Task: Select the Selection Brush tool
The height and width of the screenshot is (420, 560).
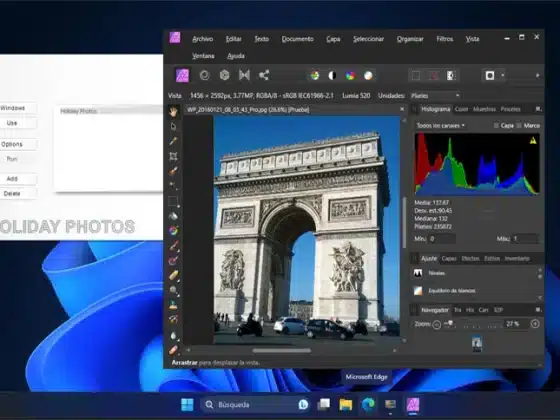Action: point(173,171)
